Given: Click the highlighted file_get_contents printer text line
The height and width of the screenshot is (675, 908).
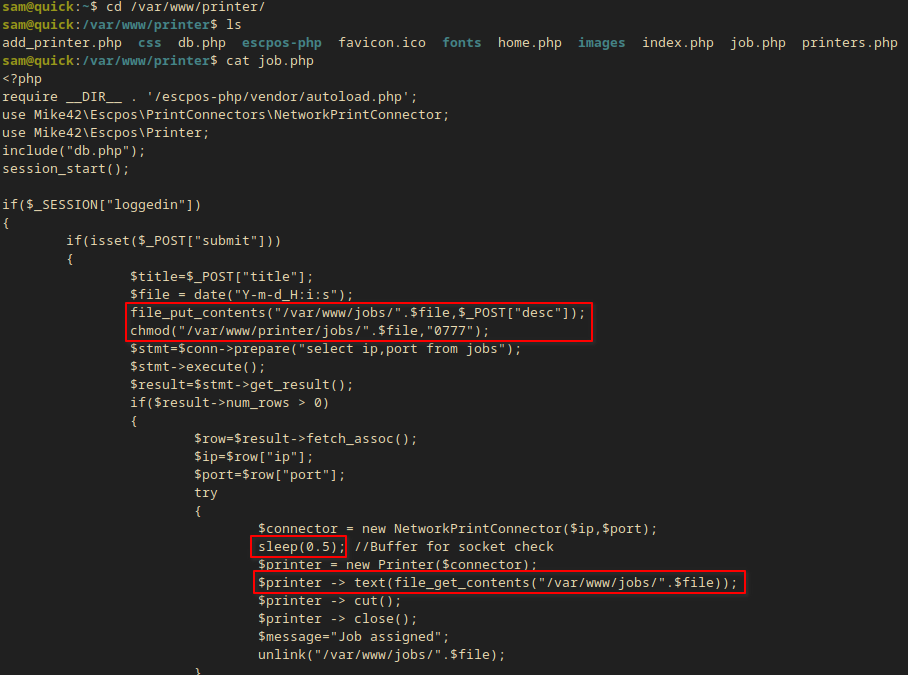Looking at the screenshot, I should point(497,583).
